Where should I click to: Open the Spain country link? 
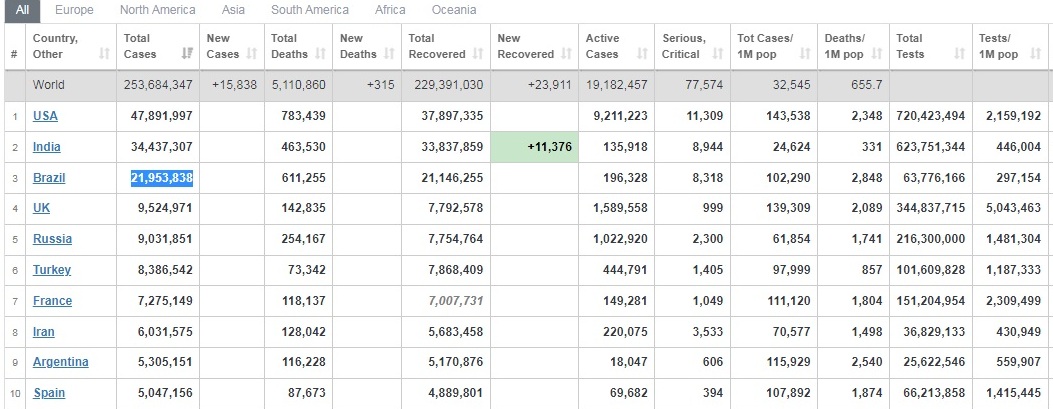coord(49,393)
